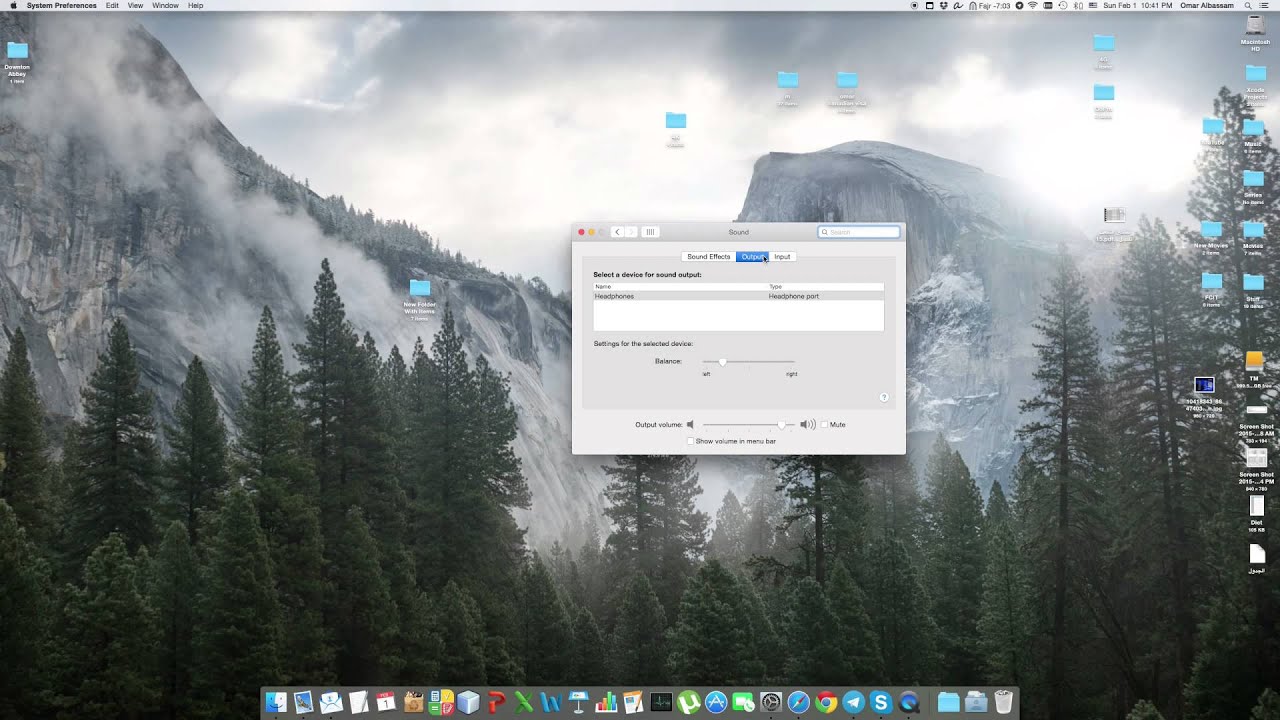Click System Preferences gear in dock
This screenshot has width=1280, height=720.
click(771, 703)
